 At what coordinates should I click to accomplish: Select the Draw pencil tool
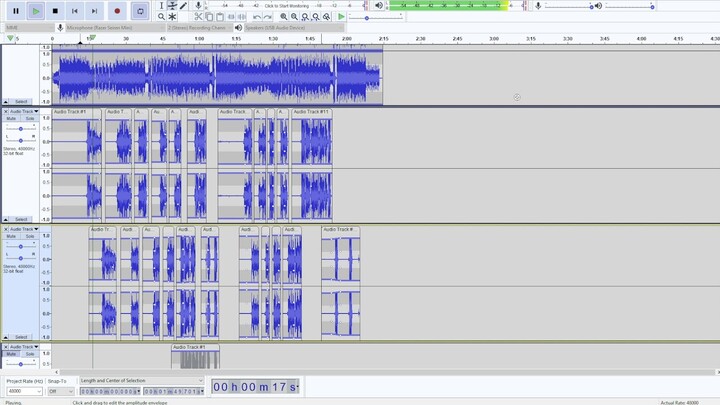183,6
